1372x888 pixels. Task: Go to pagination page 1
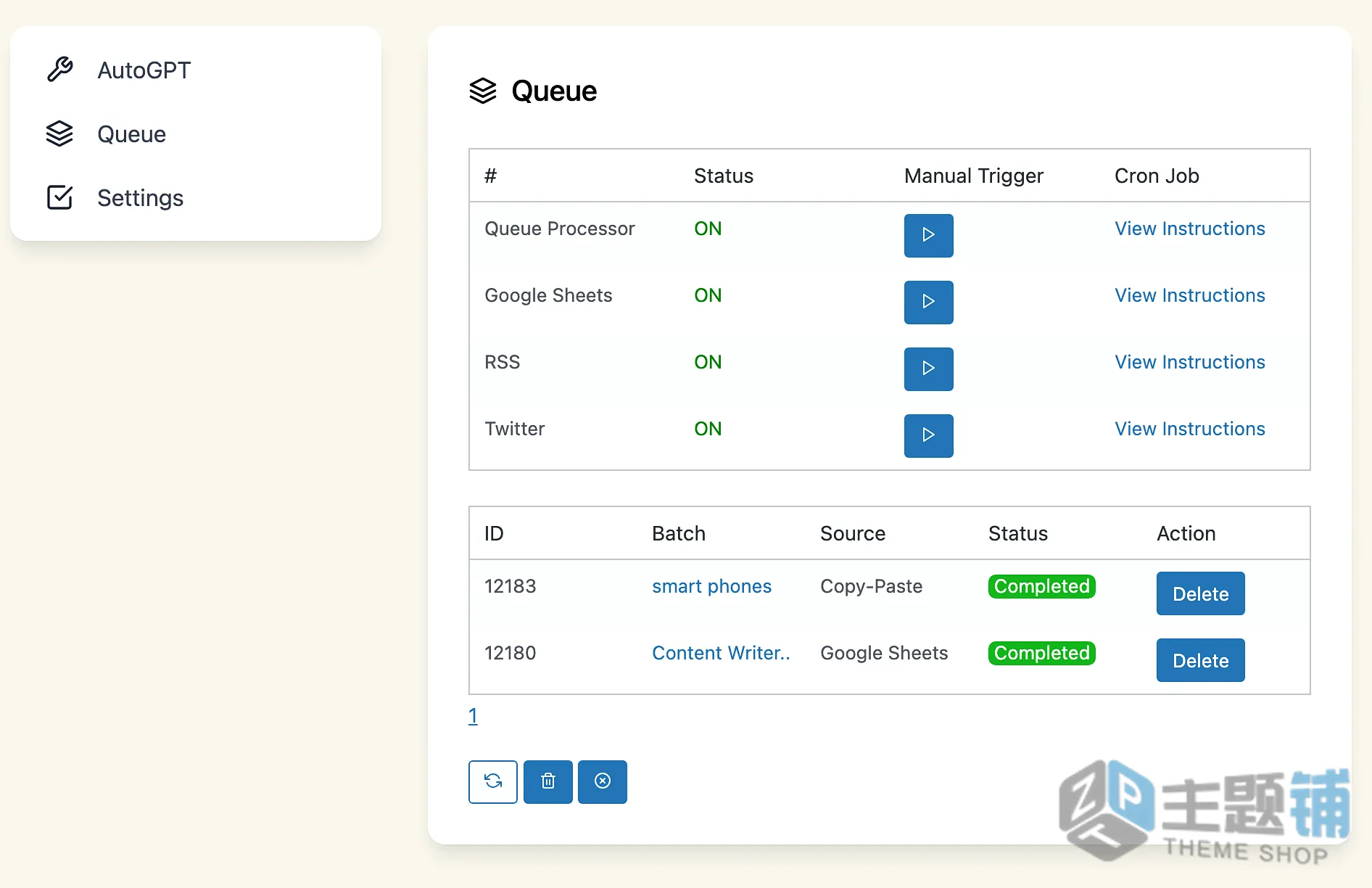click(x=473, y=716)
